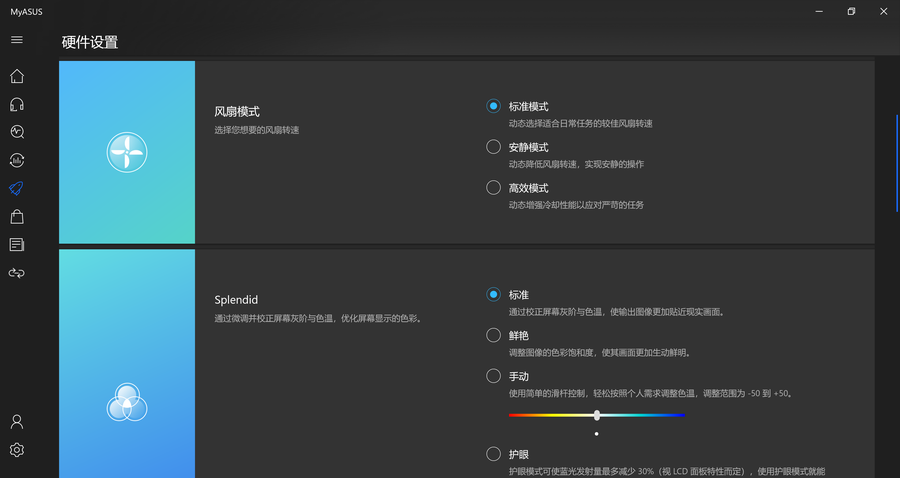
Task: Go to the Home page icon
Action: [16, 76]
